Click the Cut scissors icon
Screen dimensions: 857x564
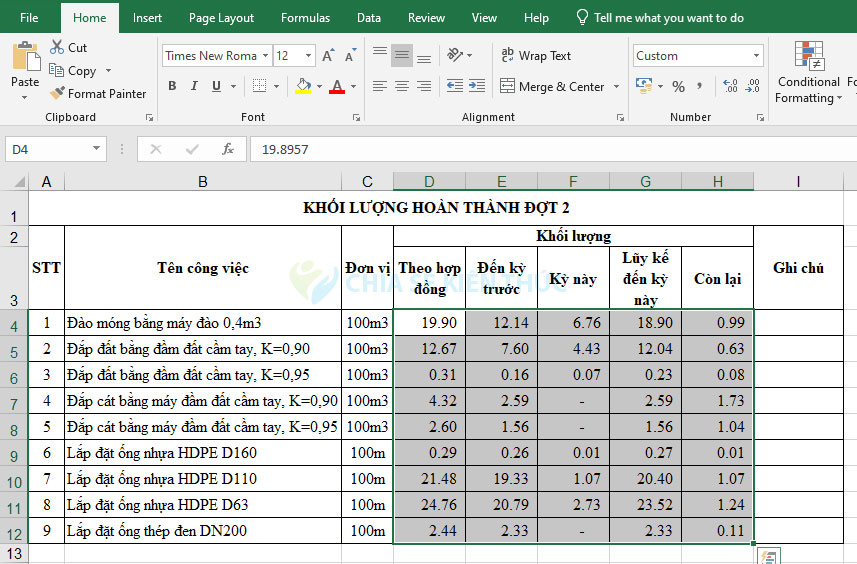[x=57, y=47]
